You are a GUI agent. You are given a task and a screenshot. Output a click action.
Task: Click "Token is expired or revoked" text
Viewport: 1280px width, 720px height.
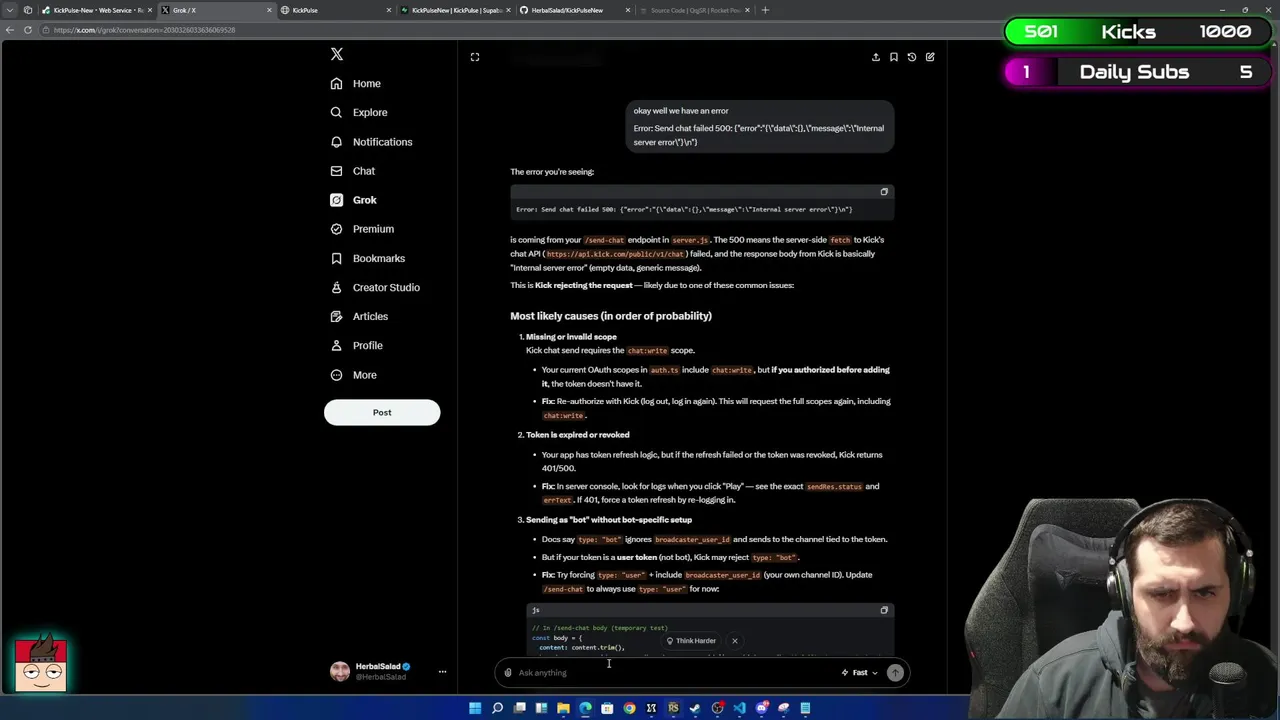(577, 435)
